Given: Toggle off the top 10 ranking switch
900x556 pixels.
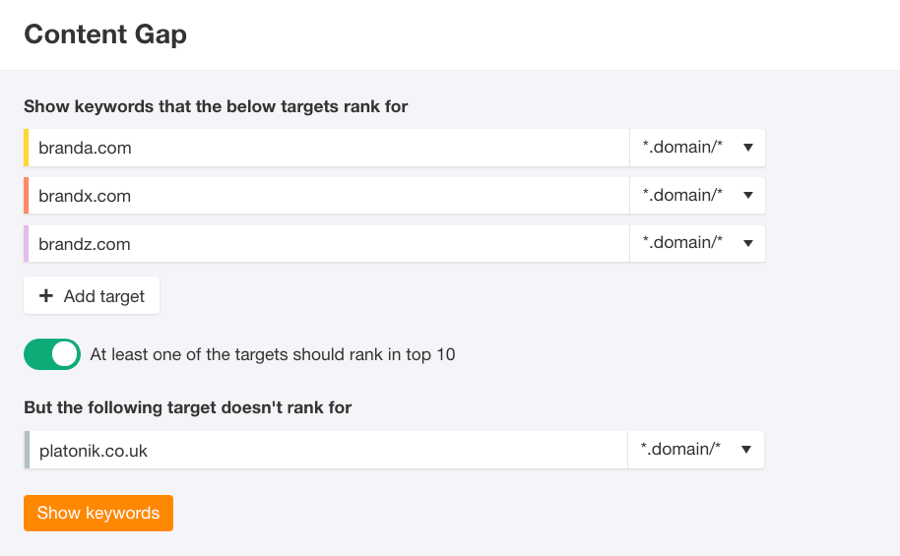Looking at the screenshot, I should (52, 354).
